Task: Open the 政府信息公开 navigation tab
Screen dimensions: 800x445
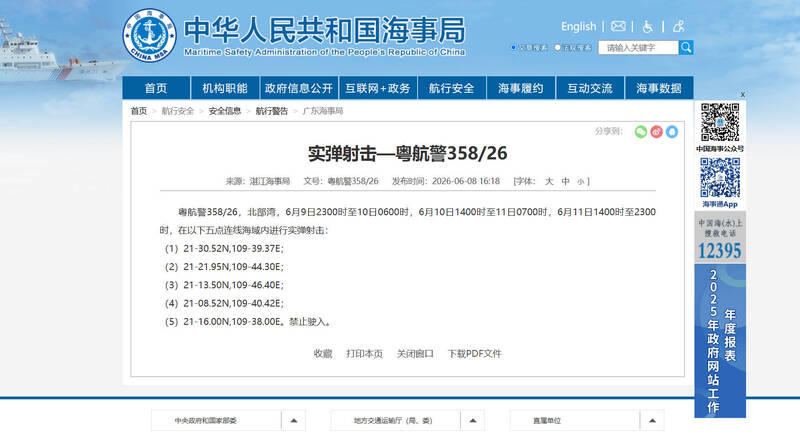Action: coord(298,88)
